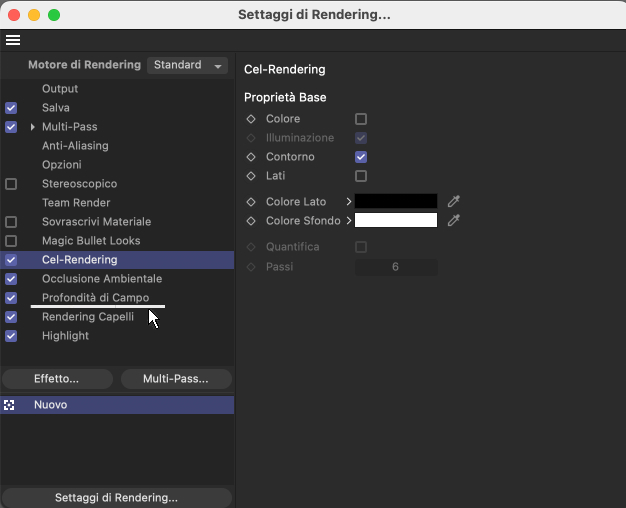Select the Anti-Aliasing settings item
The height and width of the screenshot is (508, 626).
coord(75,146)
